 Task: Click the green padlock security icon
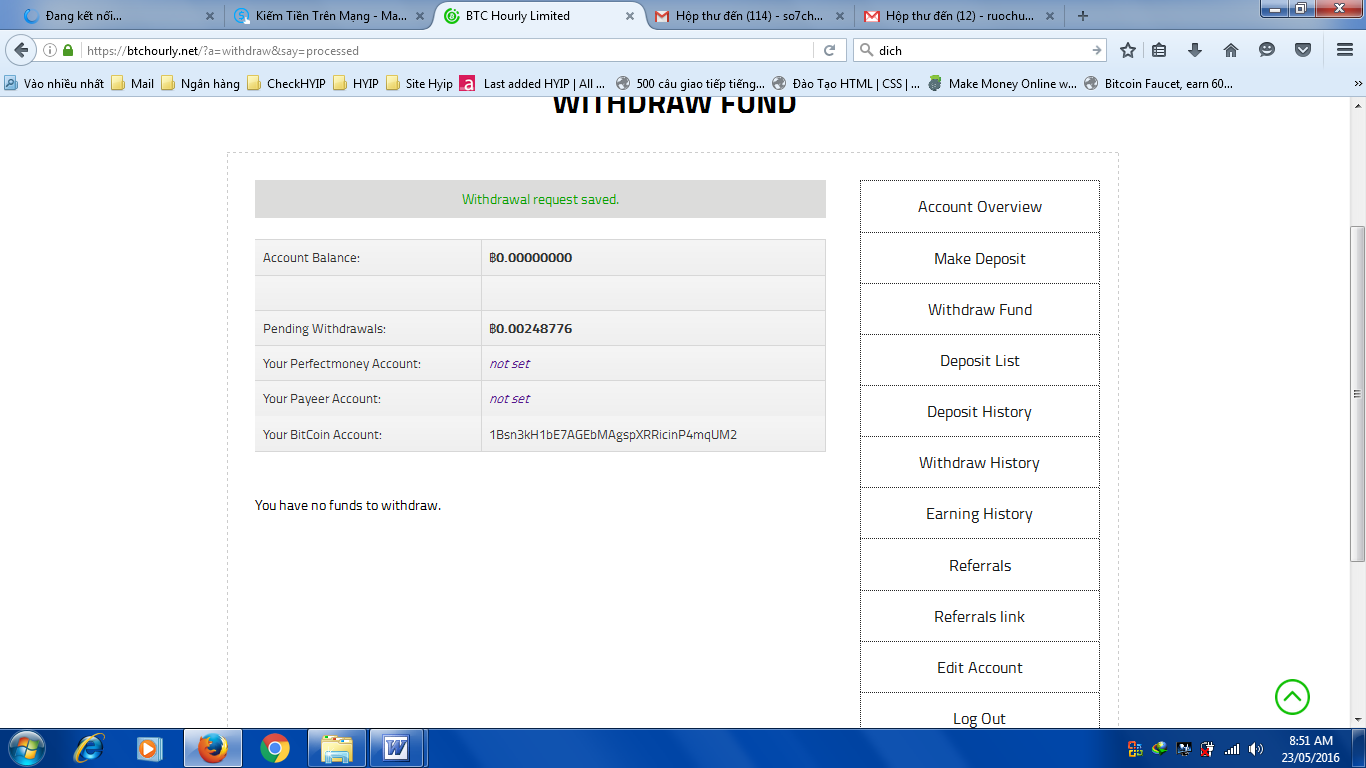coord(68,50)
